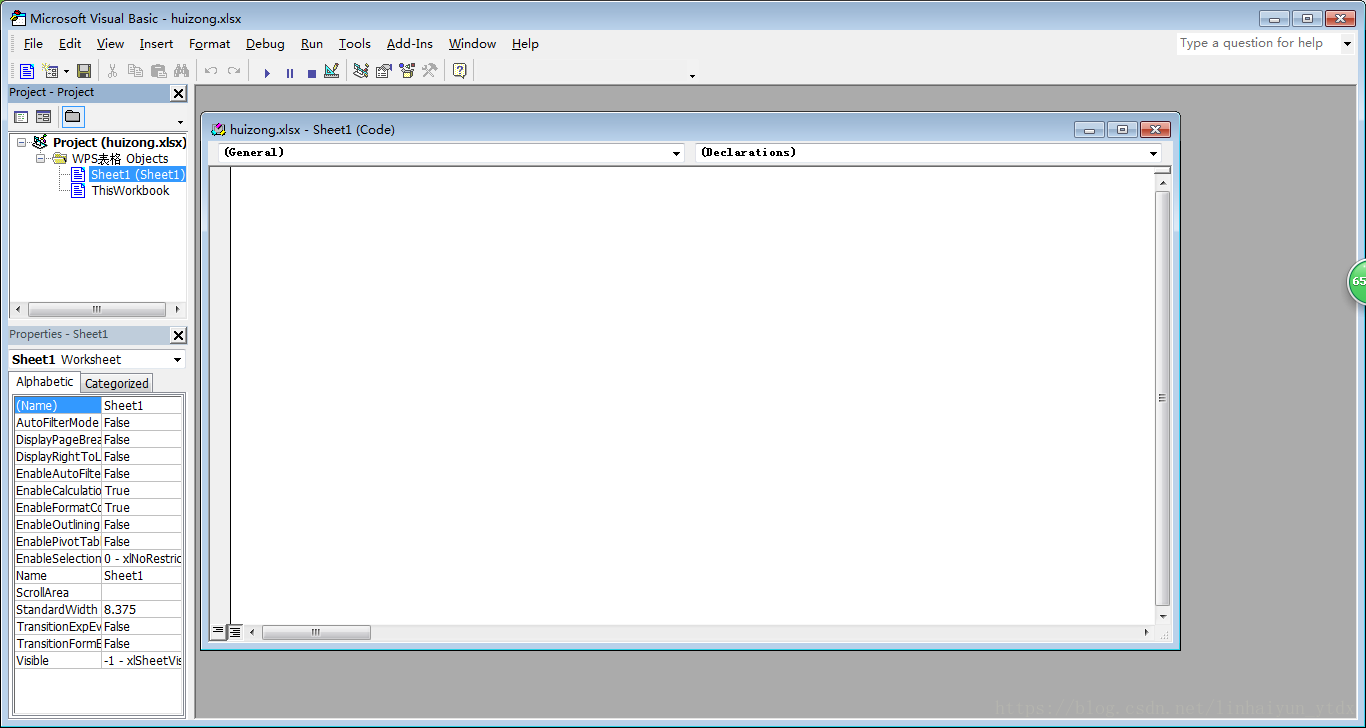Run the macro with the play icon
Image resolution: width=1366 pixels, height=728 pixels.
tap(267, 72)
